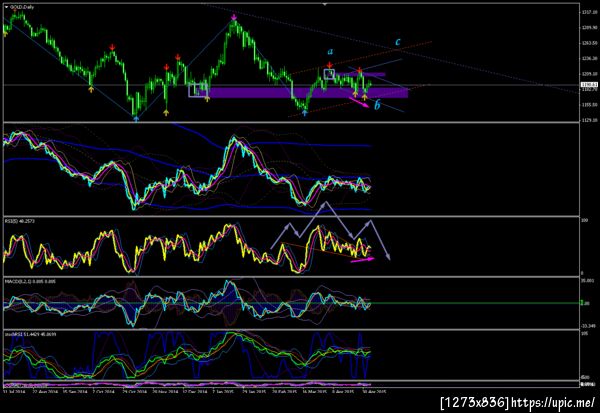Select the pink arrow in the RSI panel
The width and height of the screenshot is (600, 413).
click(x=362, y=260)
